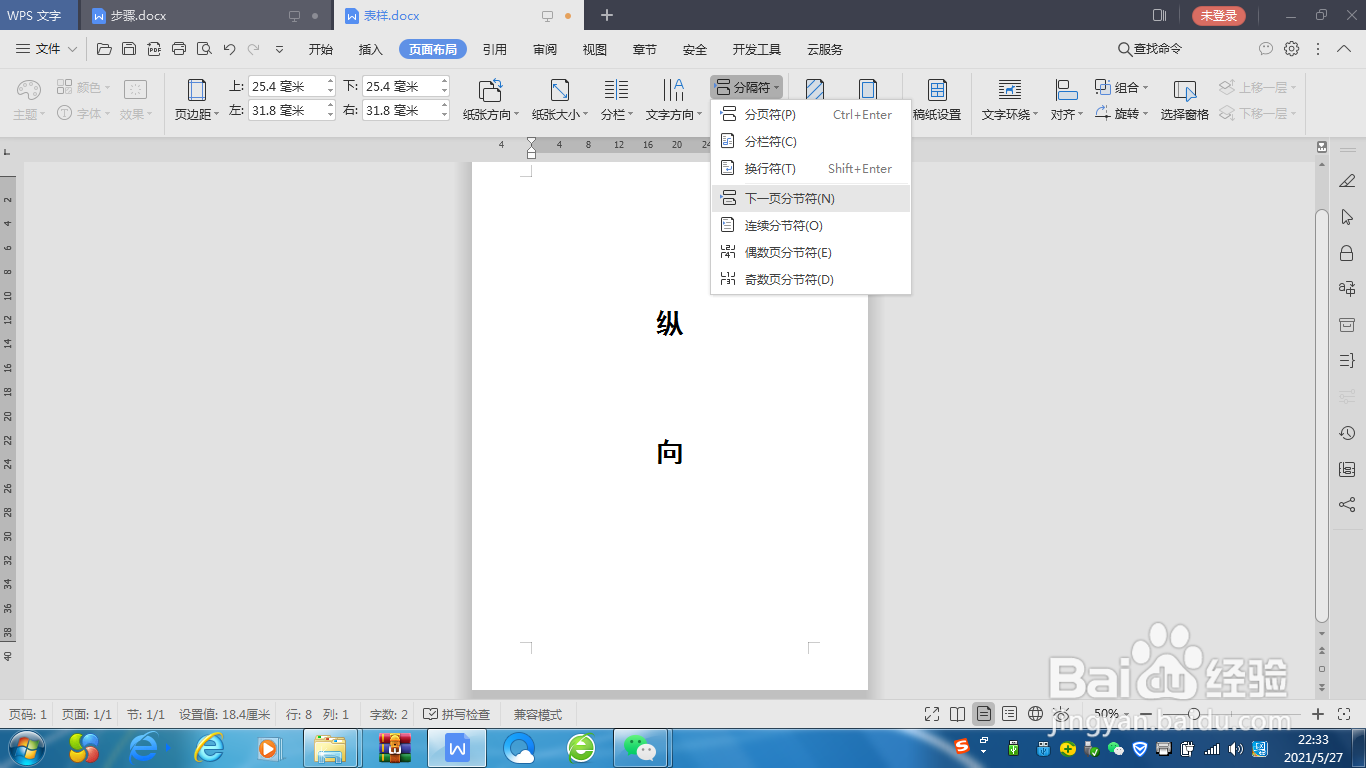This screenshot has width=1366, height=768.
Task: Click the Undo arrow icon
Action: pyautogui.click(x=229, y=49)
